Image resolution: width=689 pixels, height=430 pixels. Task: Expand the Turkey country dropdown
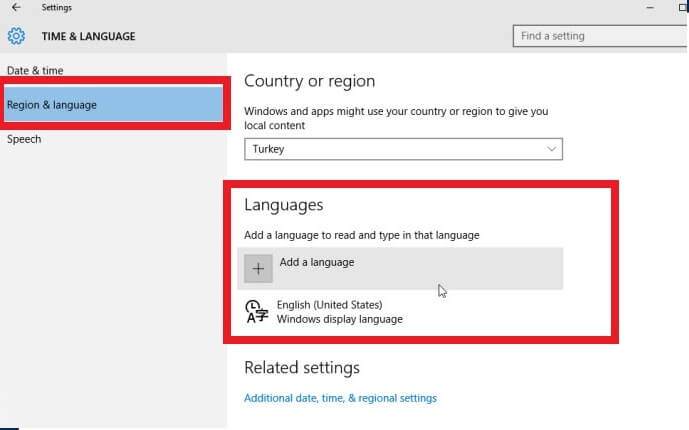403,149
